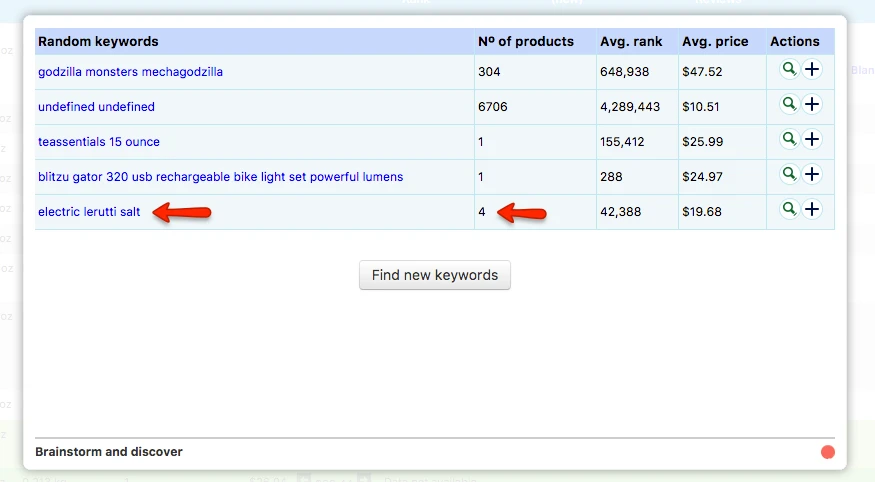Select average price $25.99

[x=703, y=142]
